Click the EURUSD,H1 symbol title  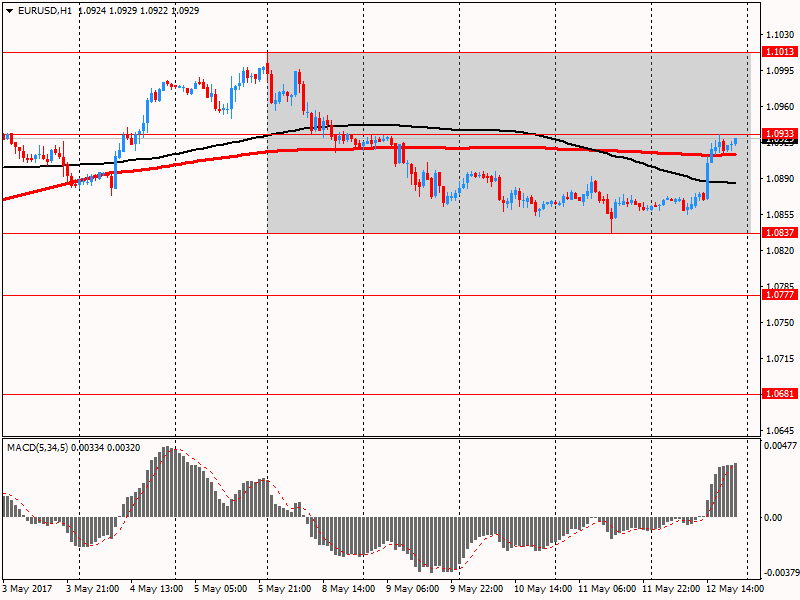tap(44, 11)
